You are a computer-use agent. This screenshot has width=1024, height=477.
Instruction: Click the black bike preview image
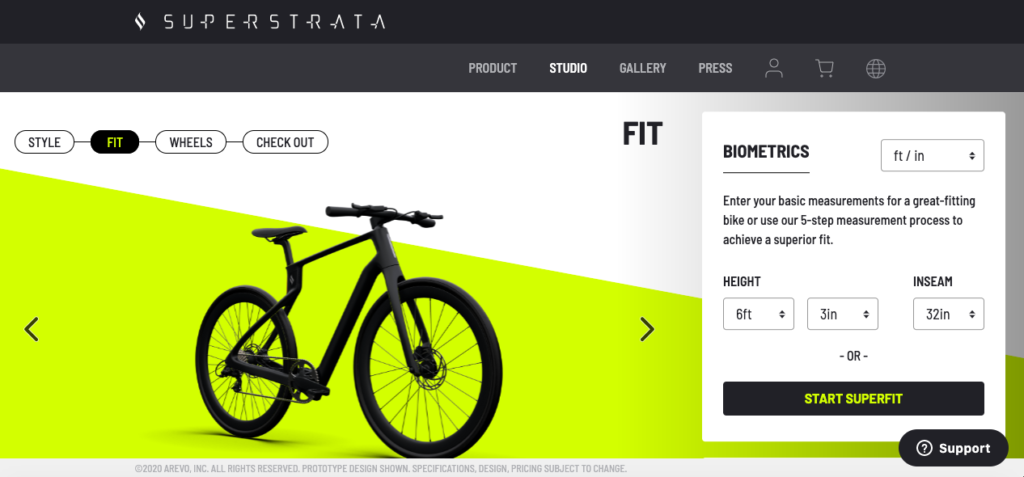click(x=349, y=330)
